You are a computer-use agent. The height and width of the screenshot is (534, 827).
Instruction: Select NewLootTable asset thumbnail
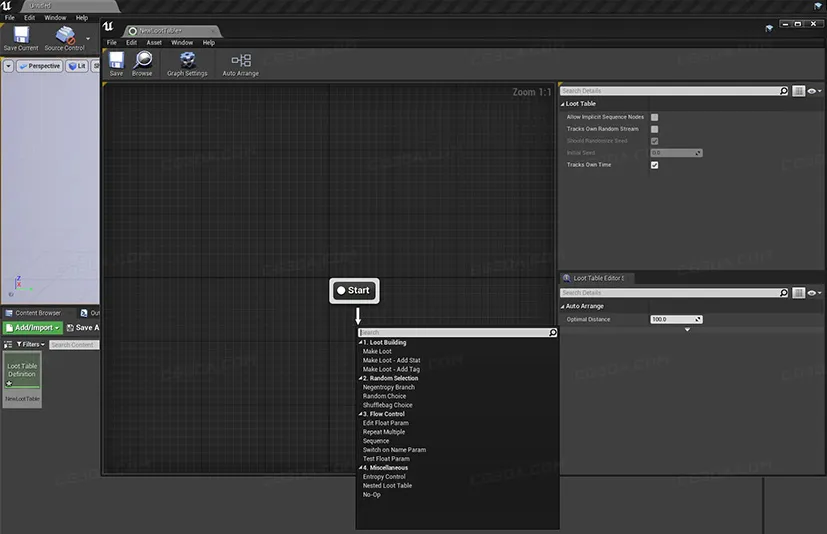22,379
